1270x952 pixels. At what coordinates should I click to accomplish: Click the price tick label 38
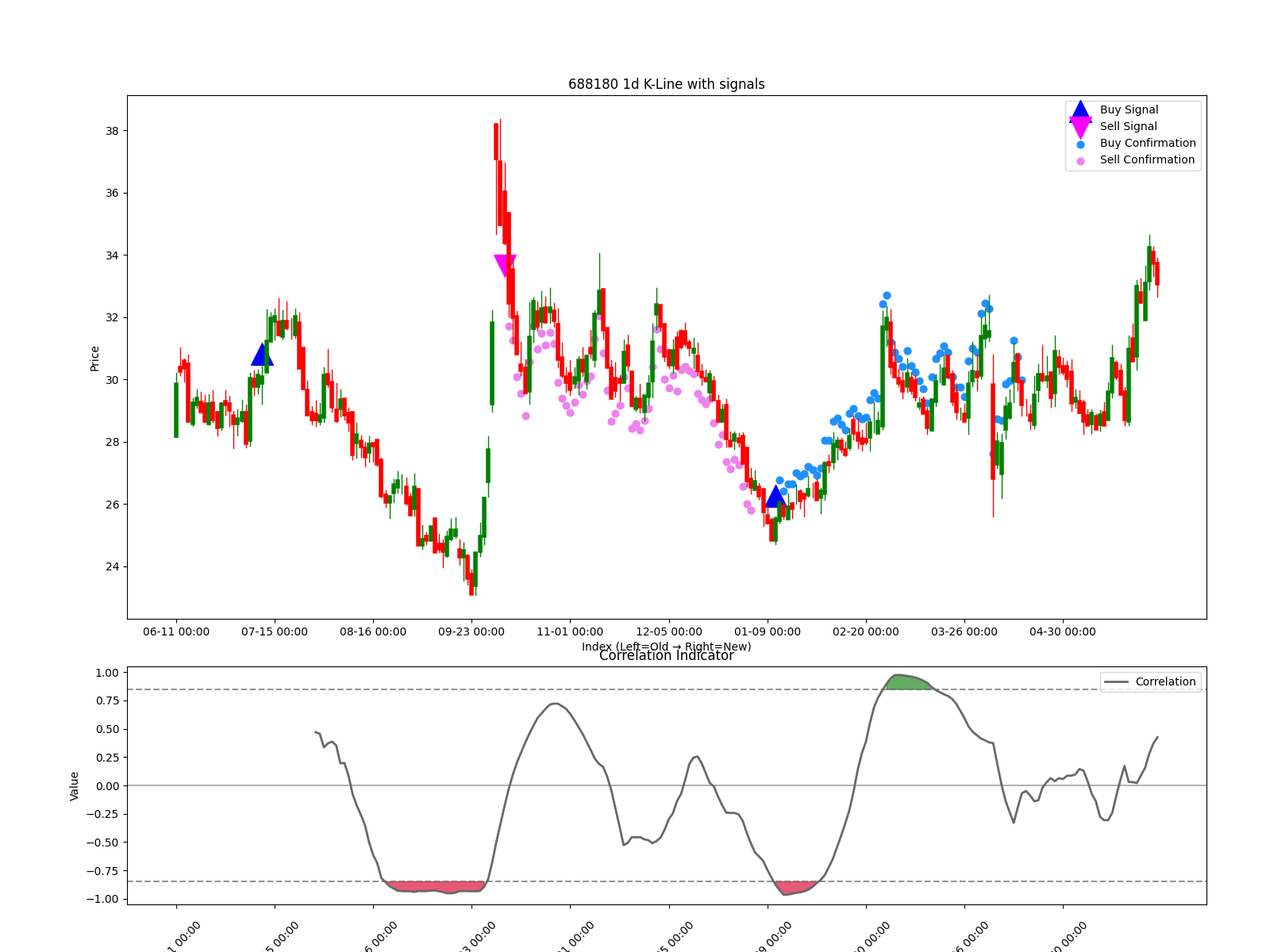click(112, 131)
